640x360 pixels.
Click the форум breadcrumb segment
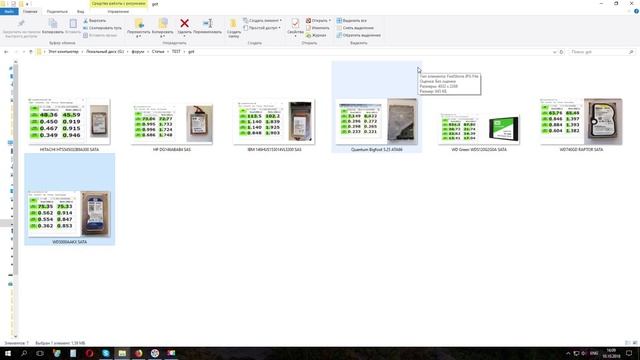pyautogui.click(x=138, y=52)
